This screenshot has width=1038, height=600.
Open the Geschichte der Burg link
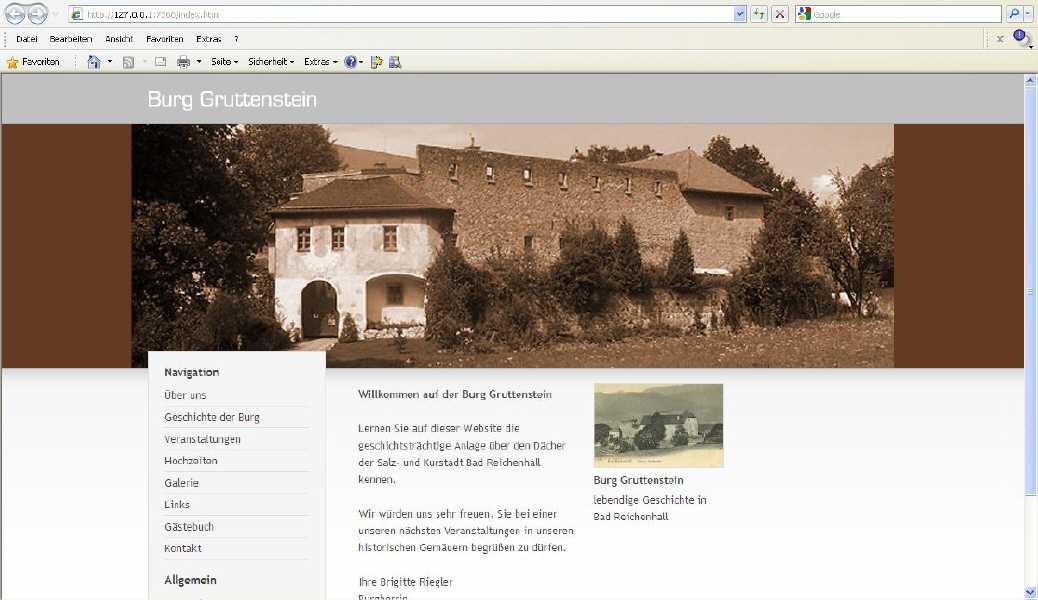tap(212, 417)
